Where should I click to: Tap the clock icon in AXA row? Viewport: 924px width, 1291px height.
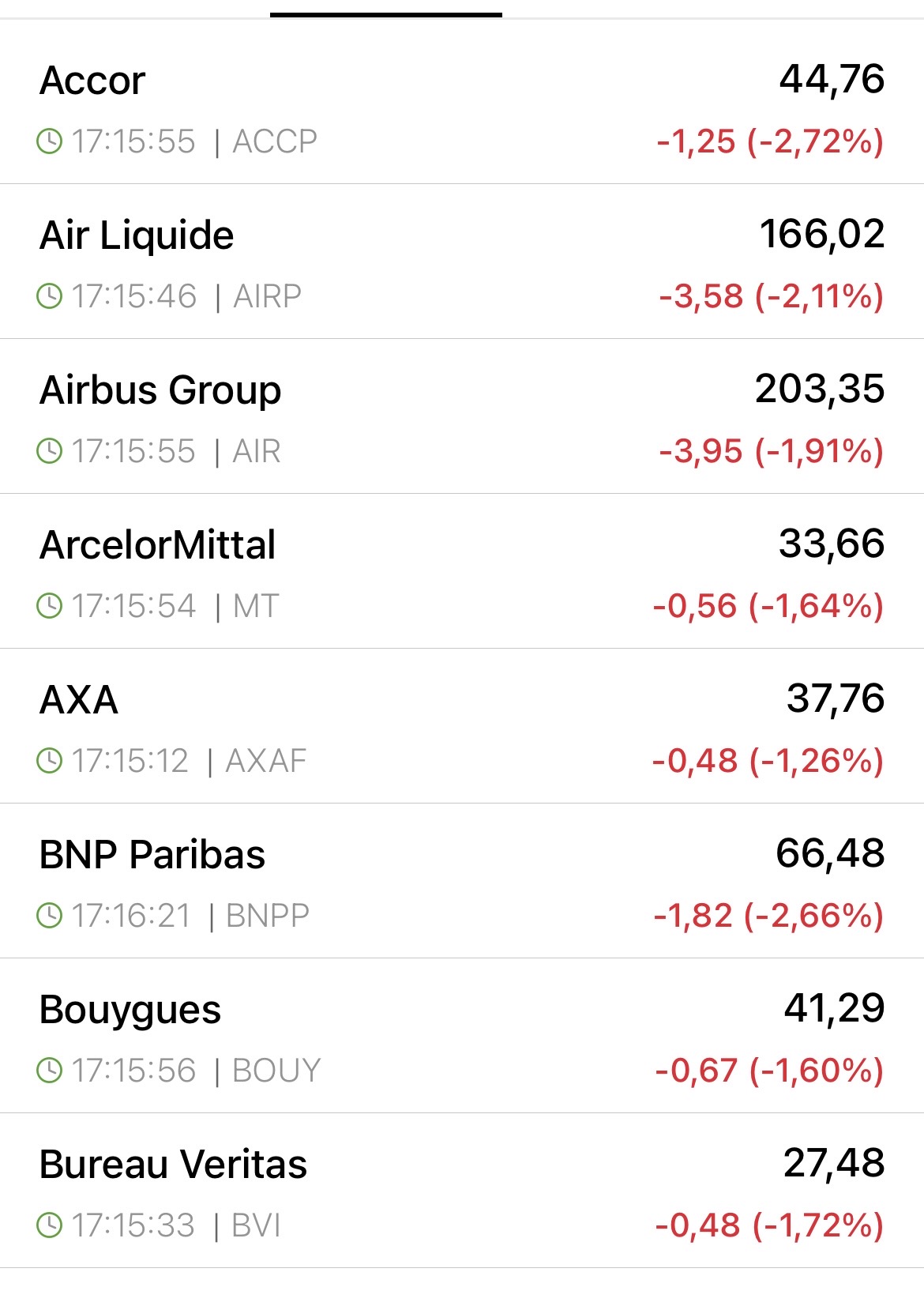coord(49,762)
